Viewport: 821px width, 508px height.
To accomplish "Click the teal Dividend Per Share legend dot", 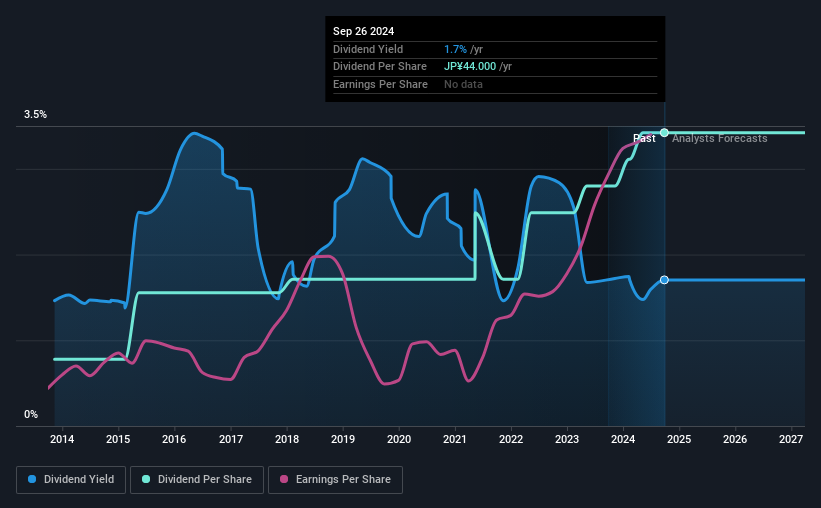I will point(146,479).
